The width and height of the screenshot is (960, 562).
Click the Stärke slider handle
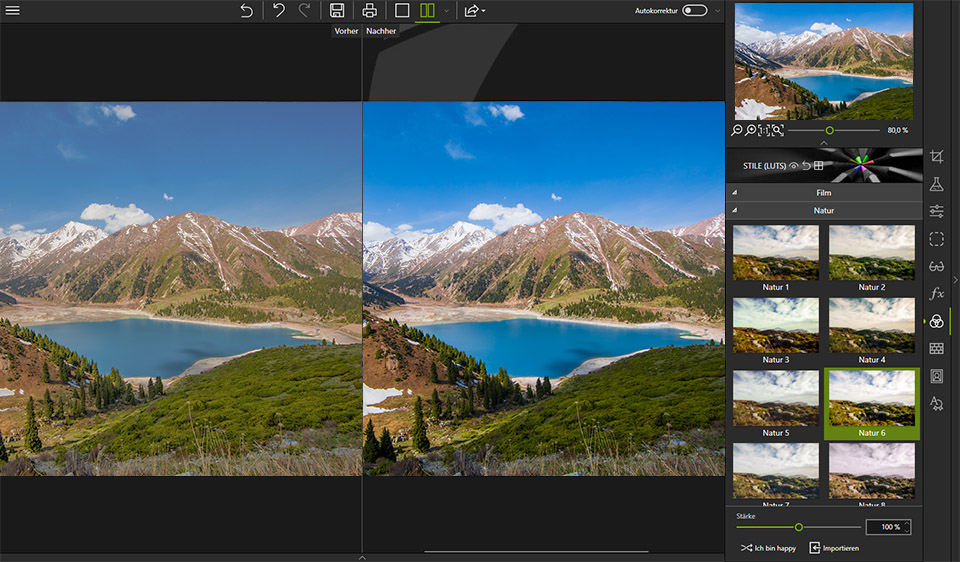798,527
